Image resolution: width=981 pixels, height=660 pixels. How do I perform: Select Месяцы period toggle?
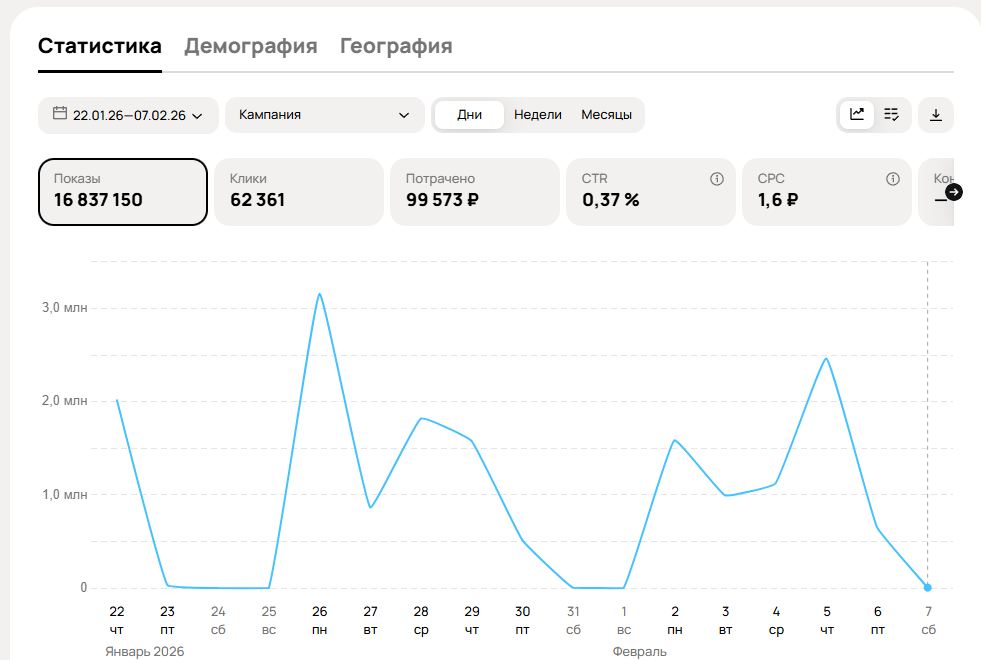tap(606, 115)
